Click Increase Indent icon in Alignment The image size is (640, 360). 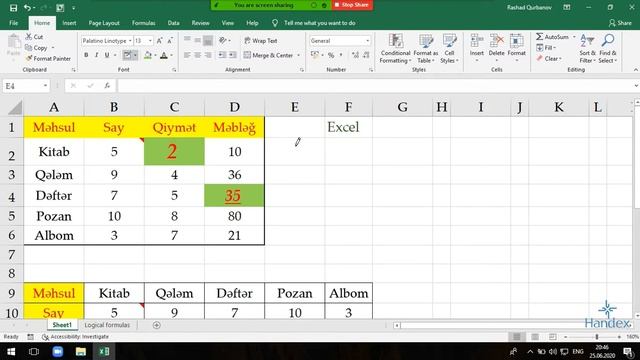pos(232,55)
